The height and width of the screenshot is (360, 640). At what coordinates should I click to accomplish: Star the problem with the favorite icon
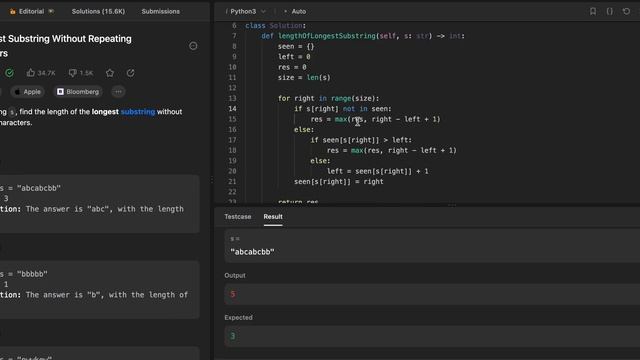point(110,73)
